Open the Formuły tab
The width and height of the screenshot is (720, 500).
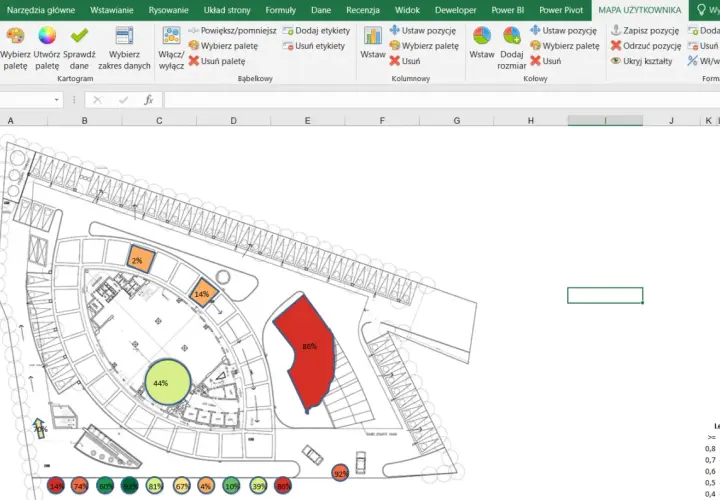pyautogui.click(x=281, y=10)
